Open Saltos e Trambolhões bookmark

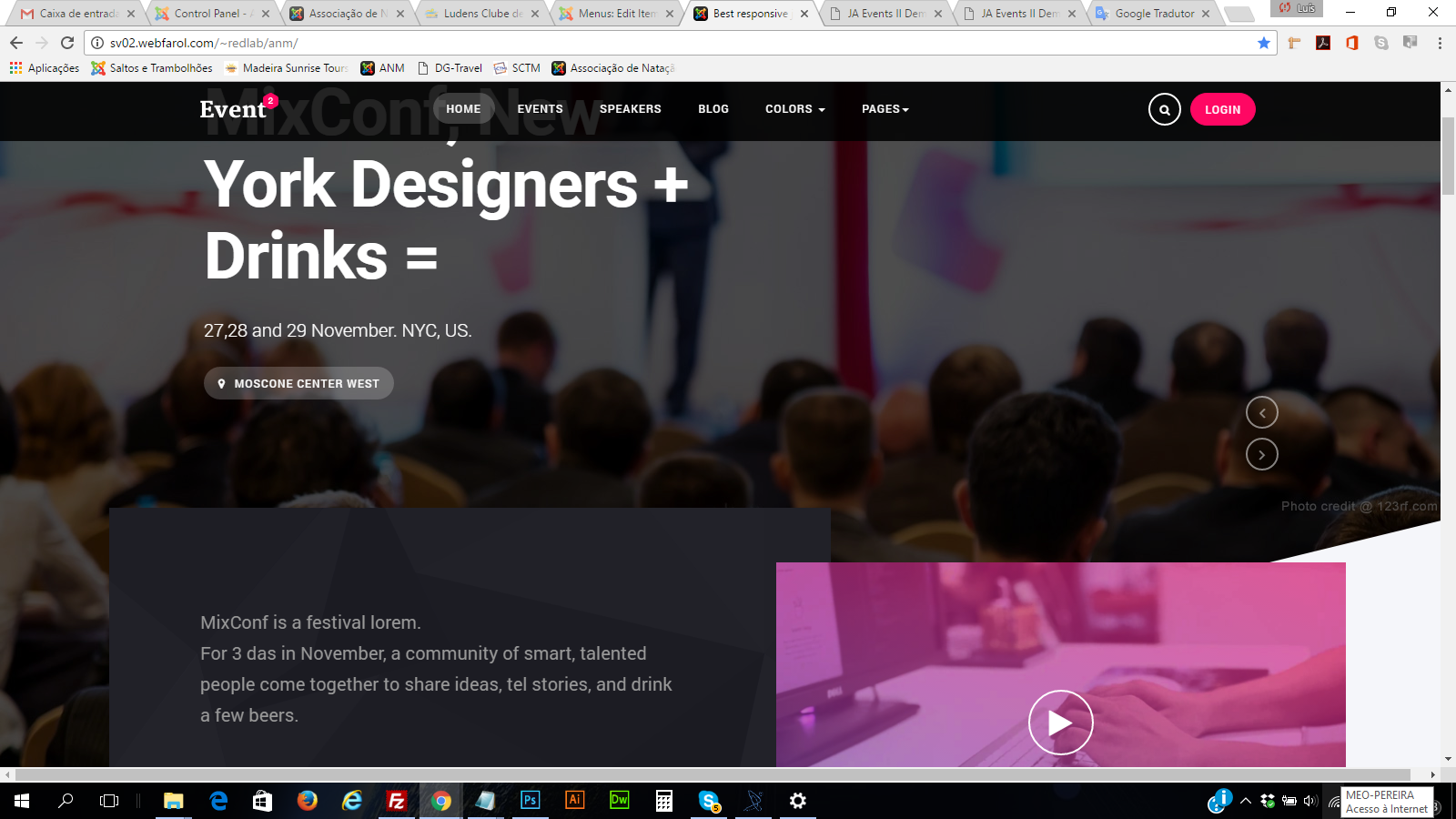pos(152,68)
